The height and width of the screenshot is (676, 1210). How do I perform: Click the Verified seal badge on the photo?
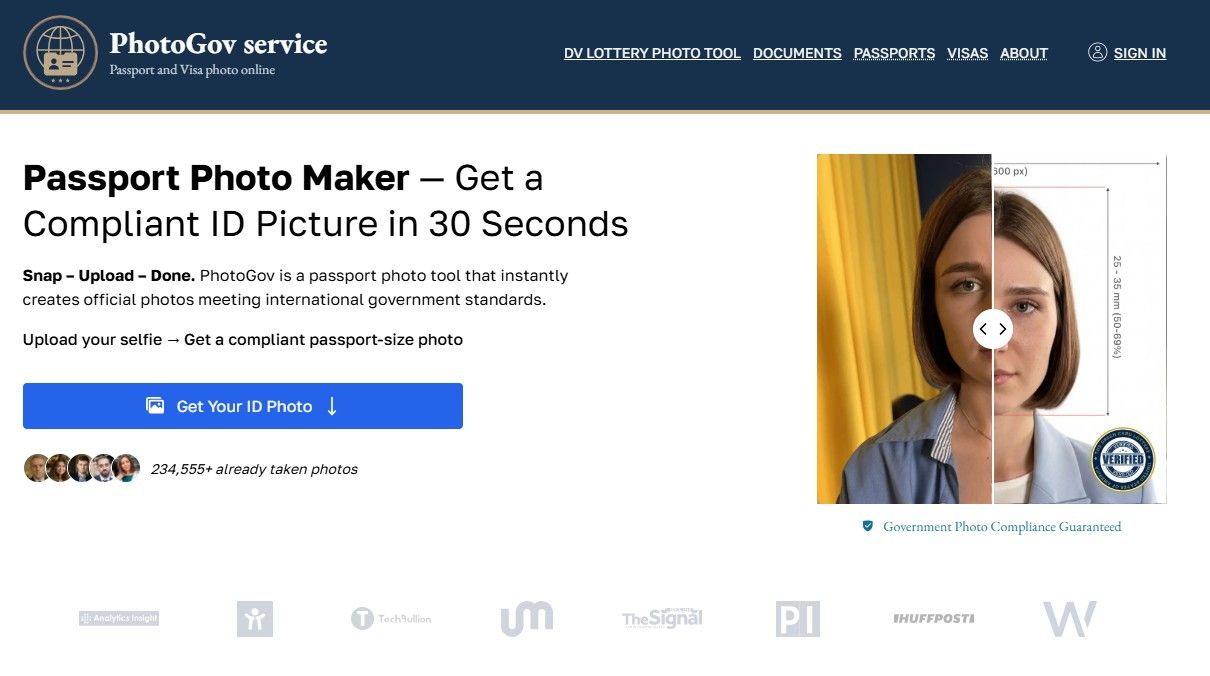pyautogui.click(x=1122, y=460)
